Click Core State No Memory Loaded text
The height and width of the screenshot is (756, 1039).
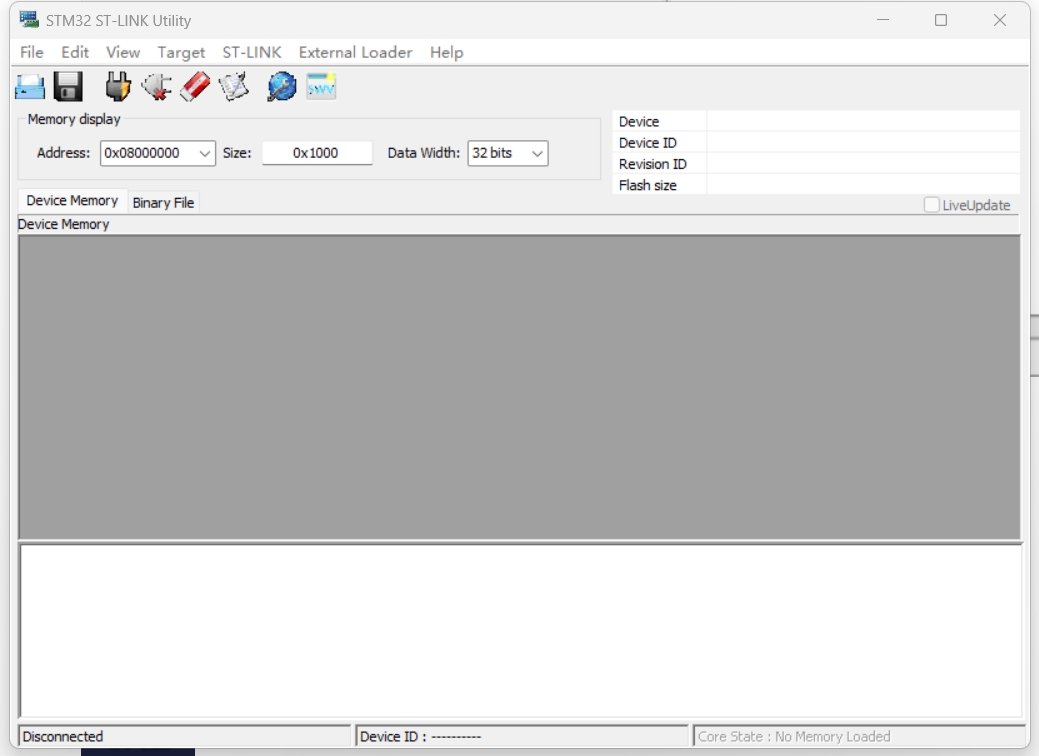tap(794, 737)
